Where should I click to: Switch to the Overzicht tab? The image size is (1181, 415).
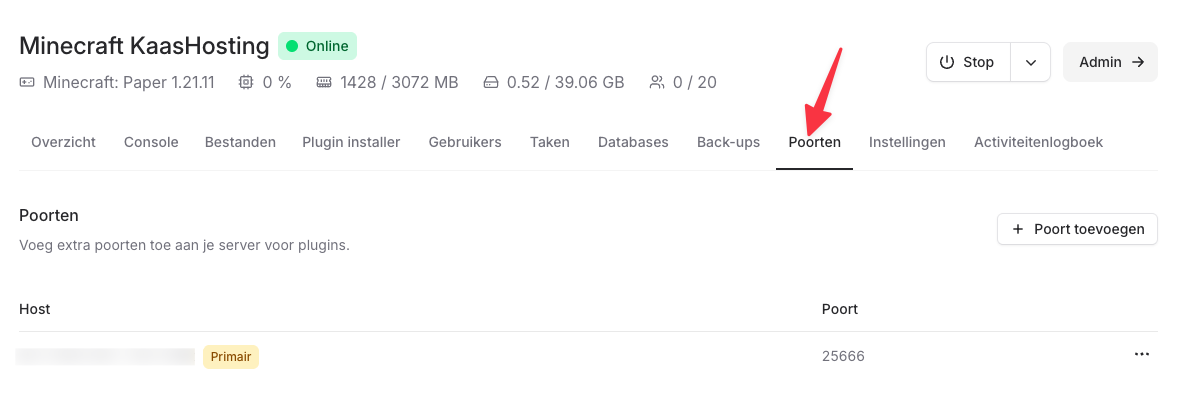pos(63,142)
